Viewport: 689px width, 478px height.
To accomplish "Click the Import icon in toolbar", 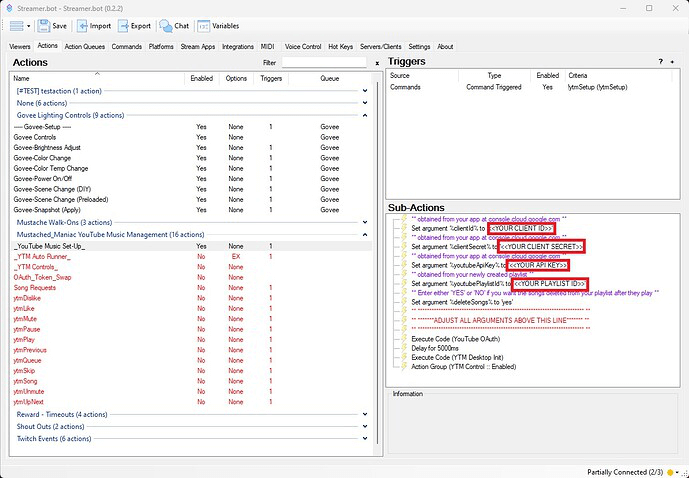I will pyautogui.click(x=82, y=25).
